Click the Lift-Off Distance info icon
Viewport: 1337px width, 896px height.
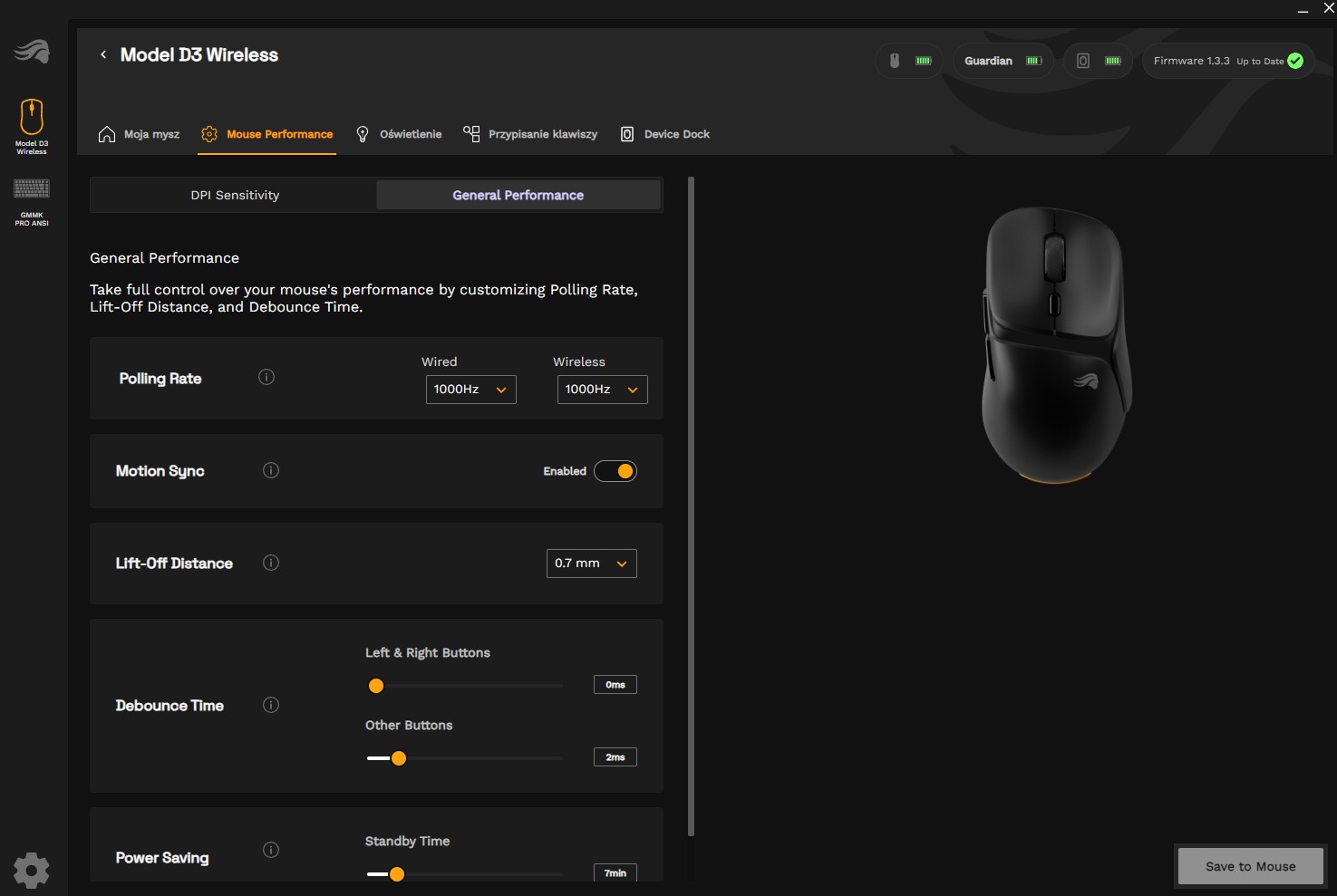pyautogui.click(x=271, y=563)
